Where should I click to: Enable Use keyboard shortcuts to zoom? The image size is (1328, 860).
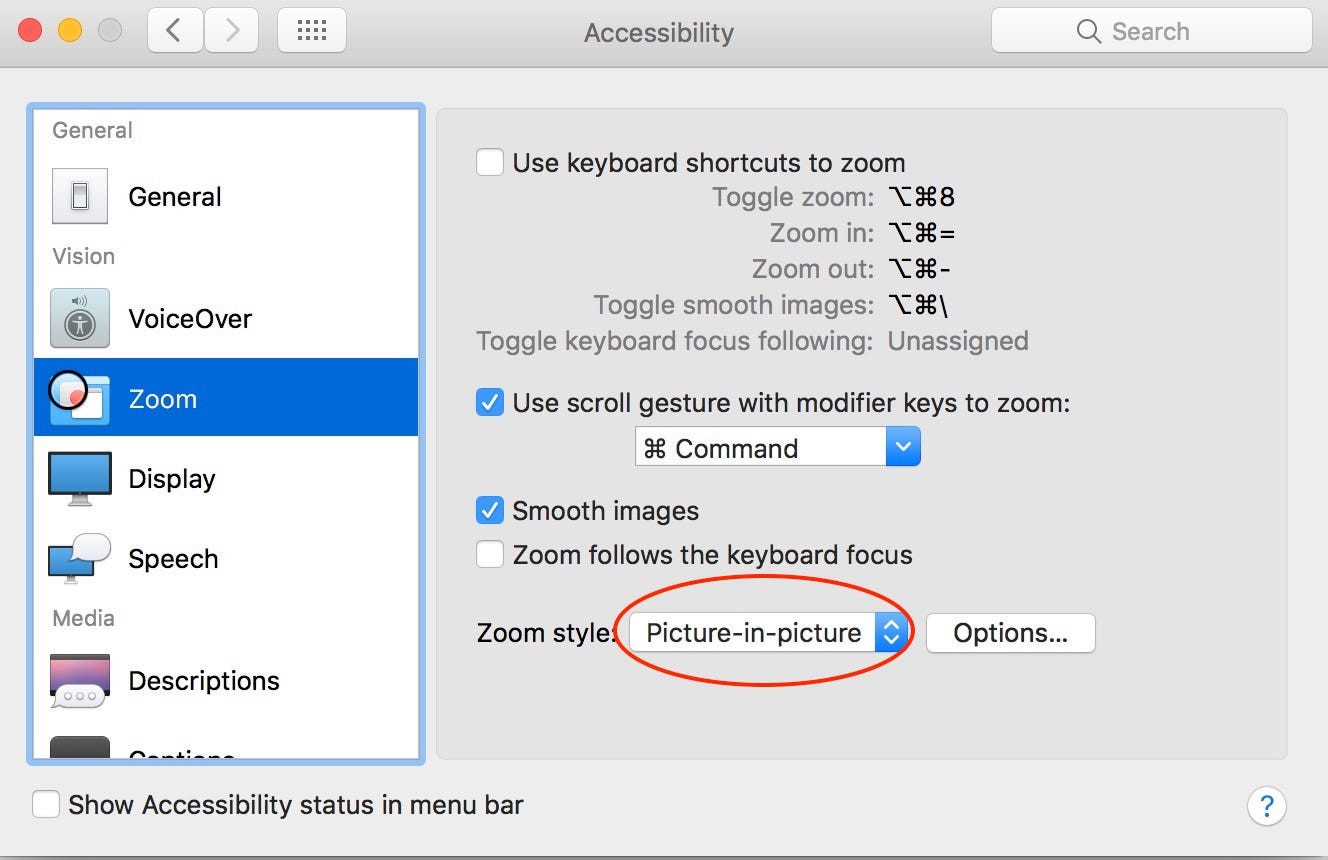point(490,162)
